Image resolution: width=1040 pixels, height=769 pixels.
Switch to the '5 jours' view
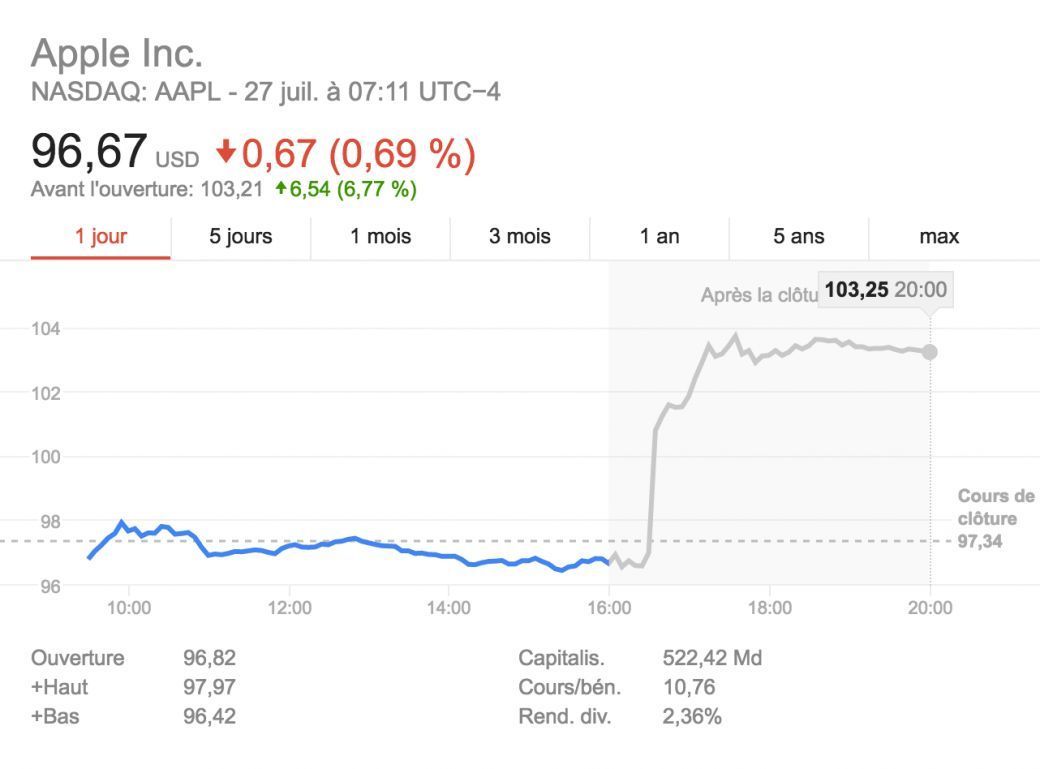[x=238, y=237]
